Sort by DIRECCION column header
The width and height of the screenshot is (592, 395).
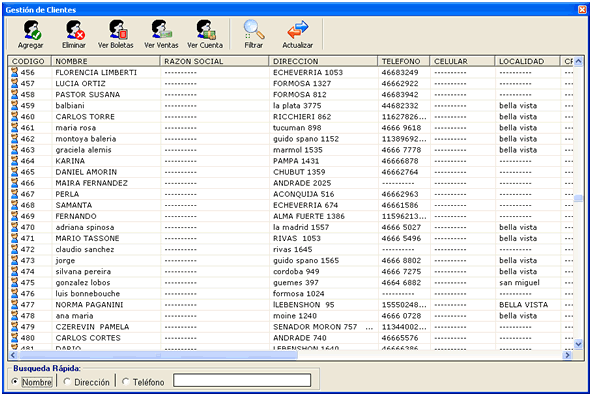[x=323, y=61]
